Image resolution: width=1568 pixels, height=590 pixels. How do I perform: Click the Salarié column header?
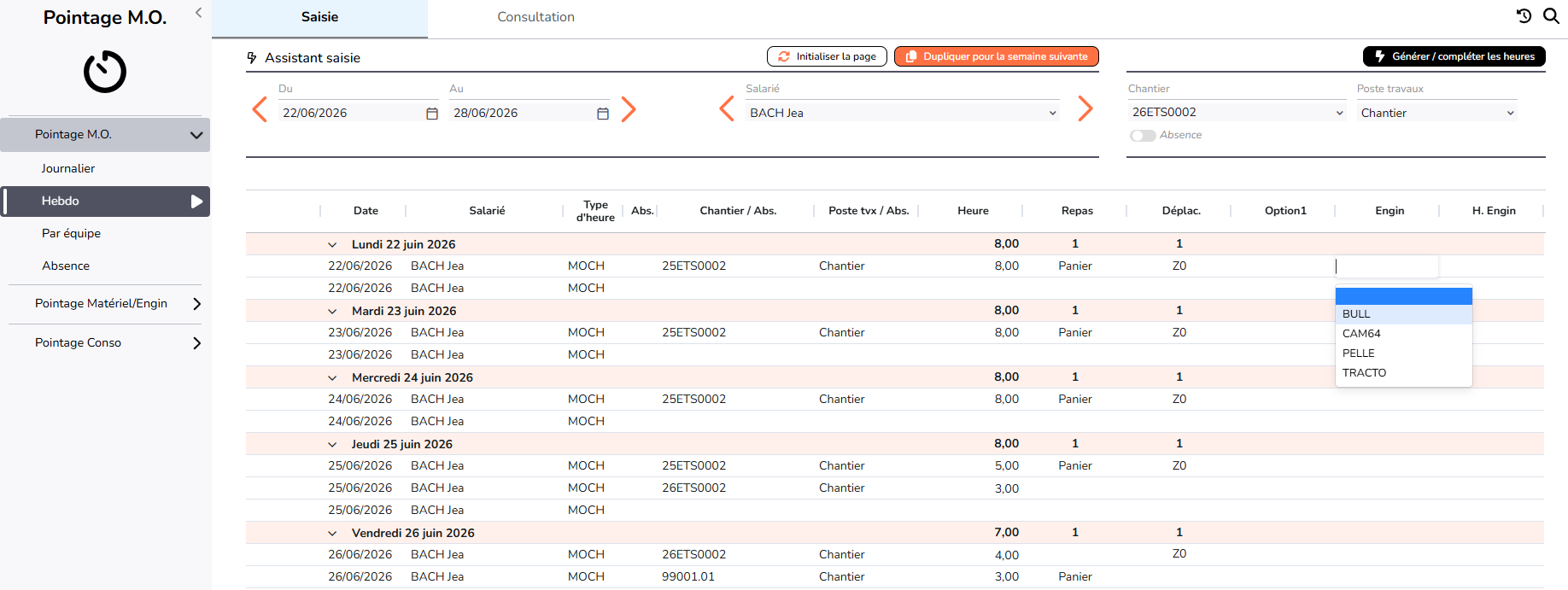(487, 211)
